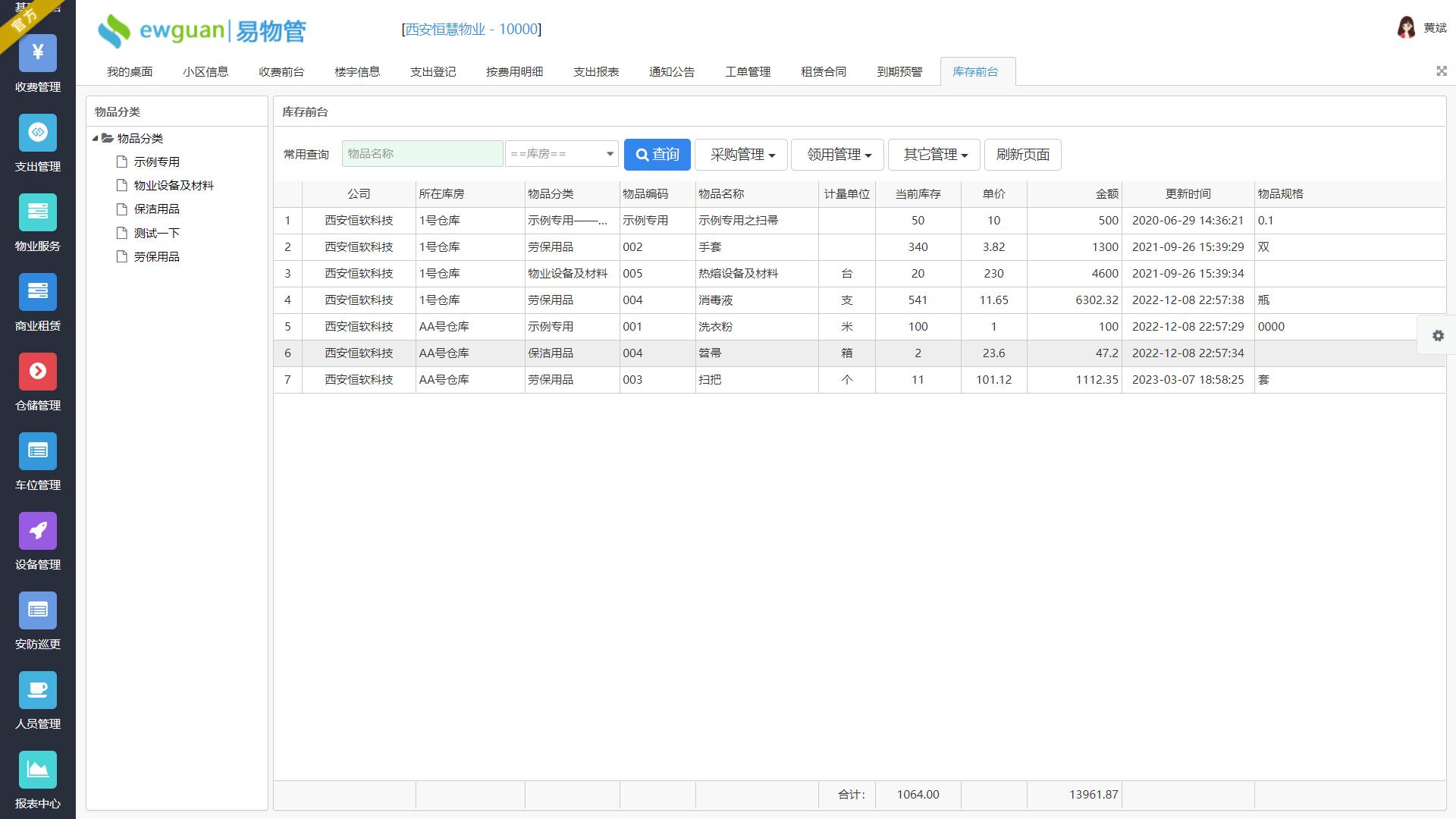Open the 领用管理 dropdown
This screenshot has height=819, width=1456.
837,155
